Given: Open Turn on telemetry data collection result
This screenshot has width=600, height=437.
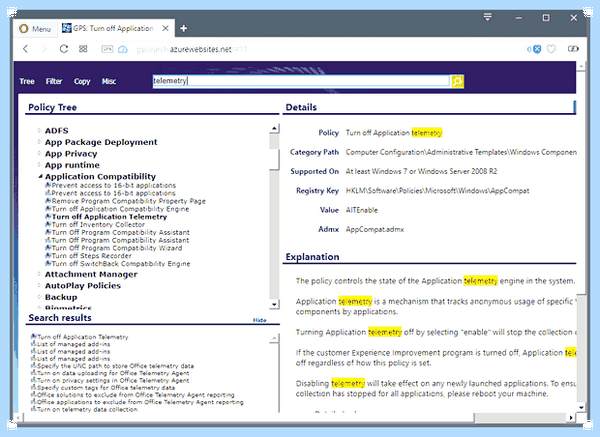Looking at the screenshot, I should point(87,409).
